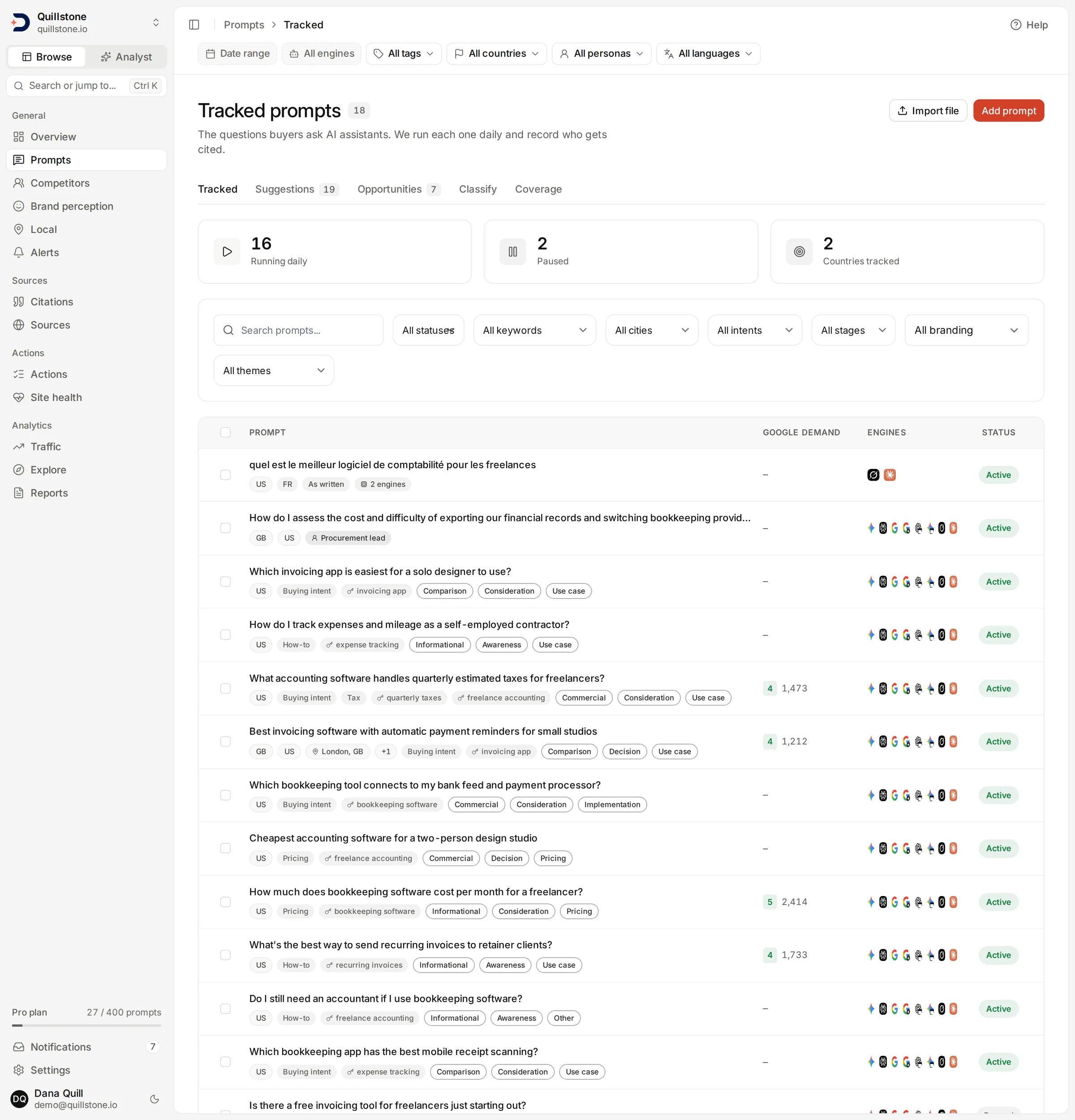Expand the All keywords filter
Viewport: 1075px width, 1120px height.
tap(535, 330)
